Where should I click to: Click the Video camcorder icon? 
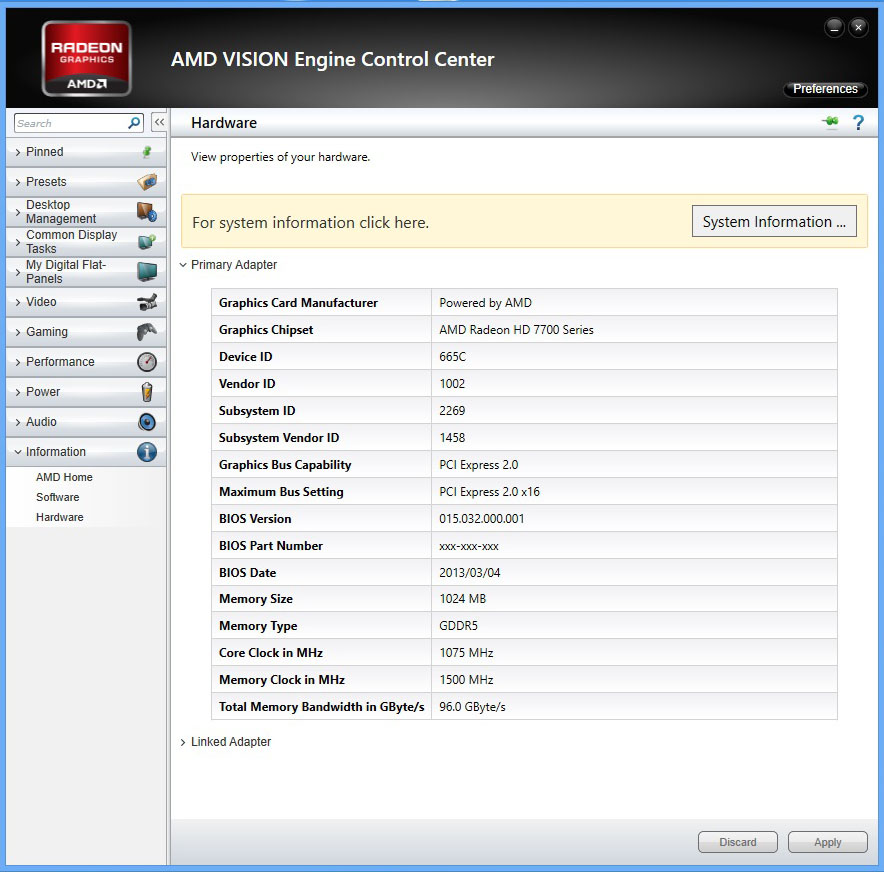(x=147, y=302)
